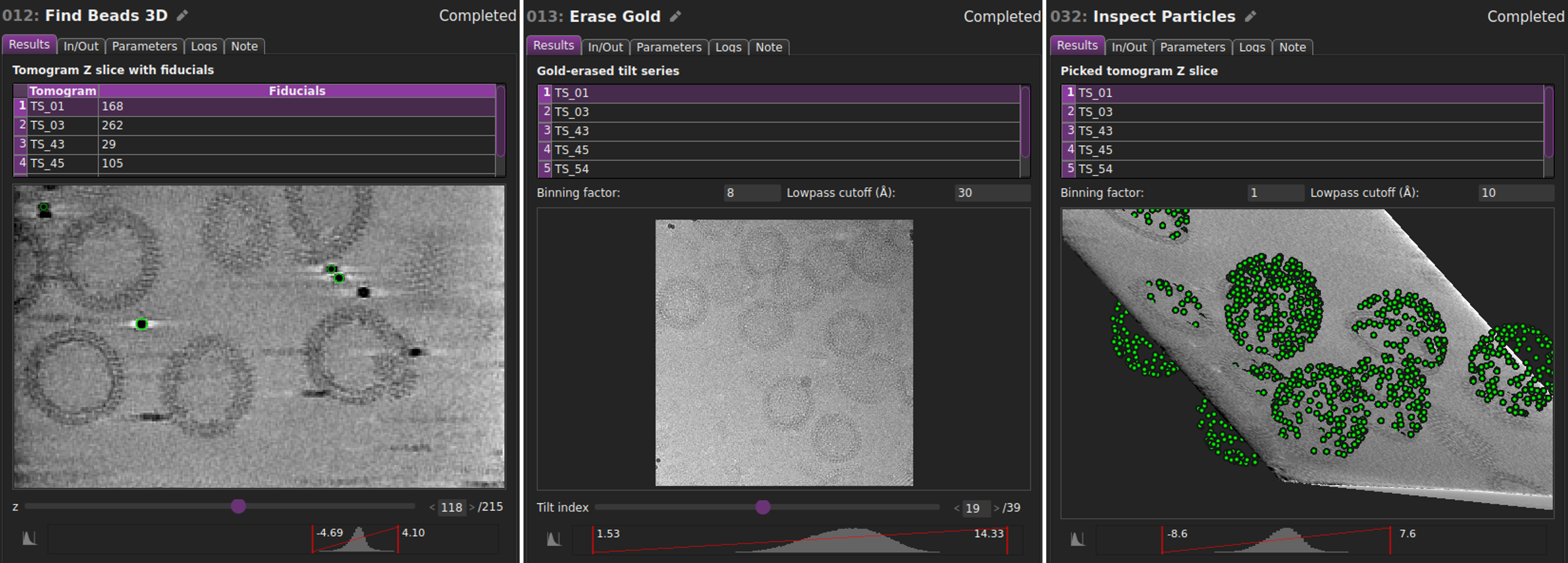The width and height of the screenshot is (1568, 563).
Task: Click next z slice arrow after 118
Action: [x=472, y=507]
